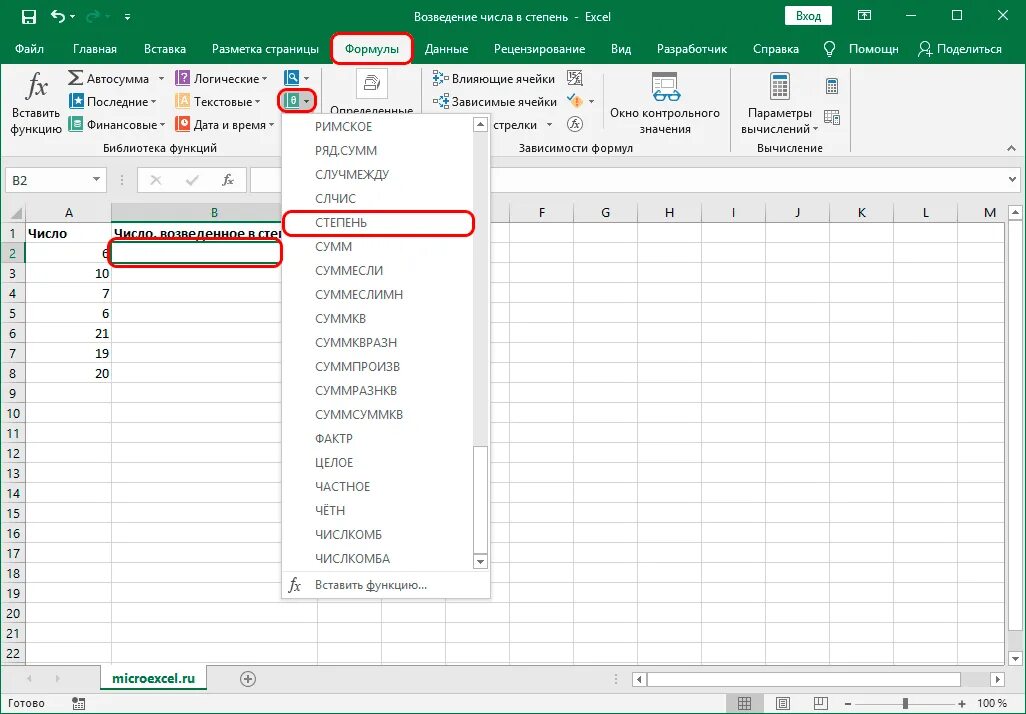Image resolution: width=1026 pixels, height=714 pixels.
Task: Collapse the ribbon with chevron arrow
Action: point(1012,149)
